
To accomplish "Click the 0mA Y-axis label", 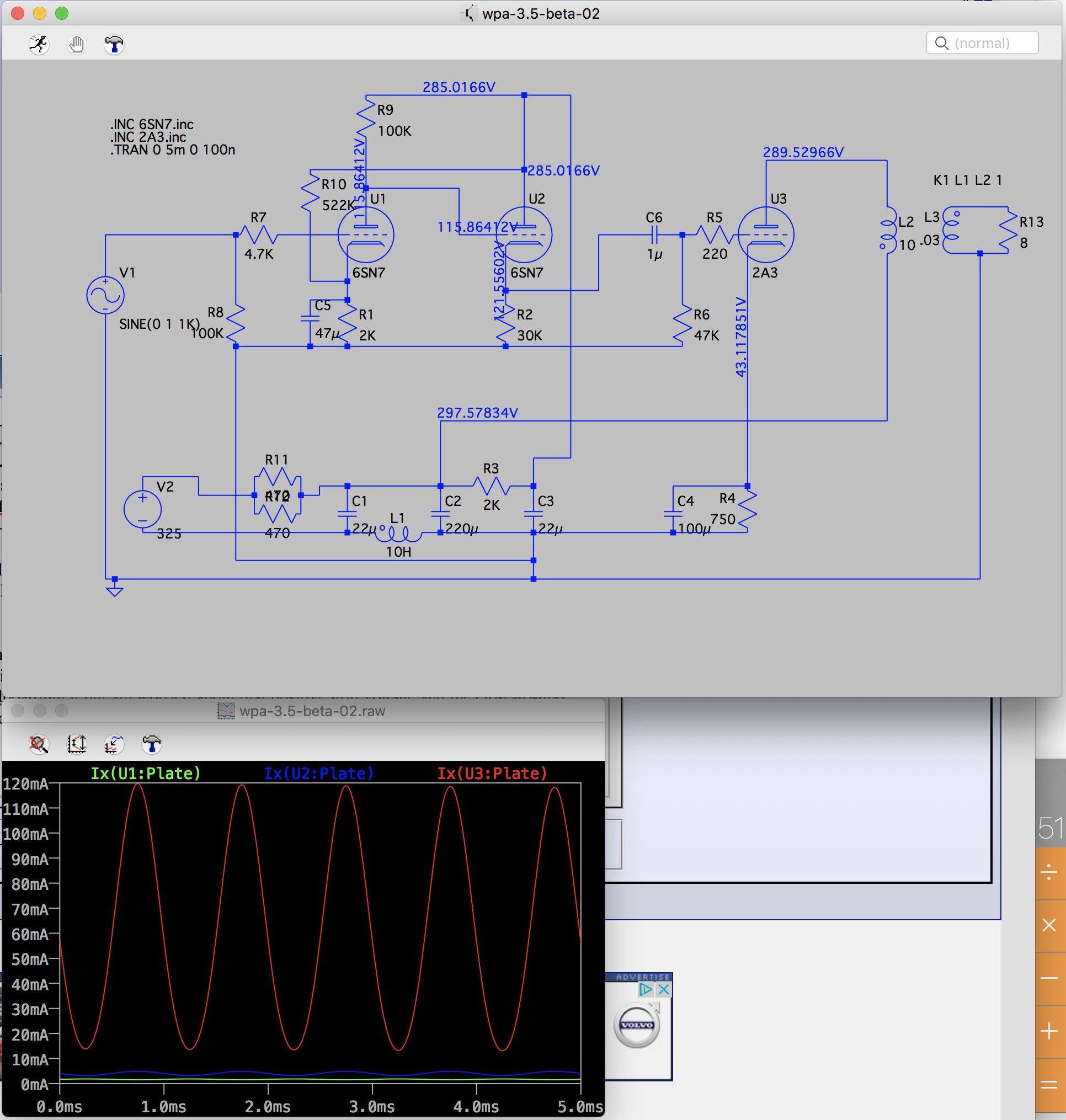I will (35, 1085).
